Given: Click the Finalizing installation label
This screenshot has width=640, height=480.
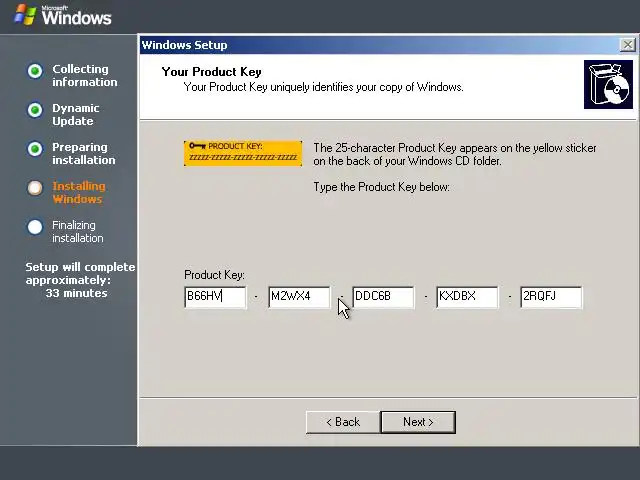Looking at the screenshot, I should click(x=78, y=231).
